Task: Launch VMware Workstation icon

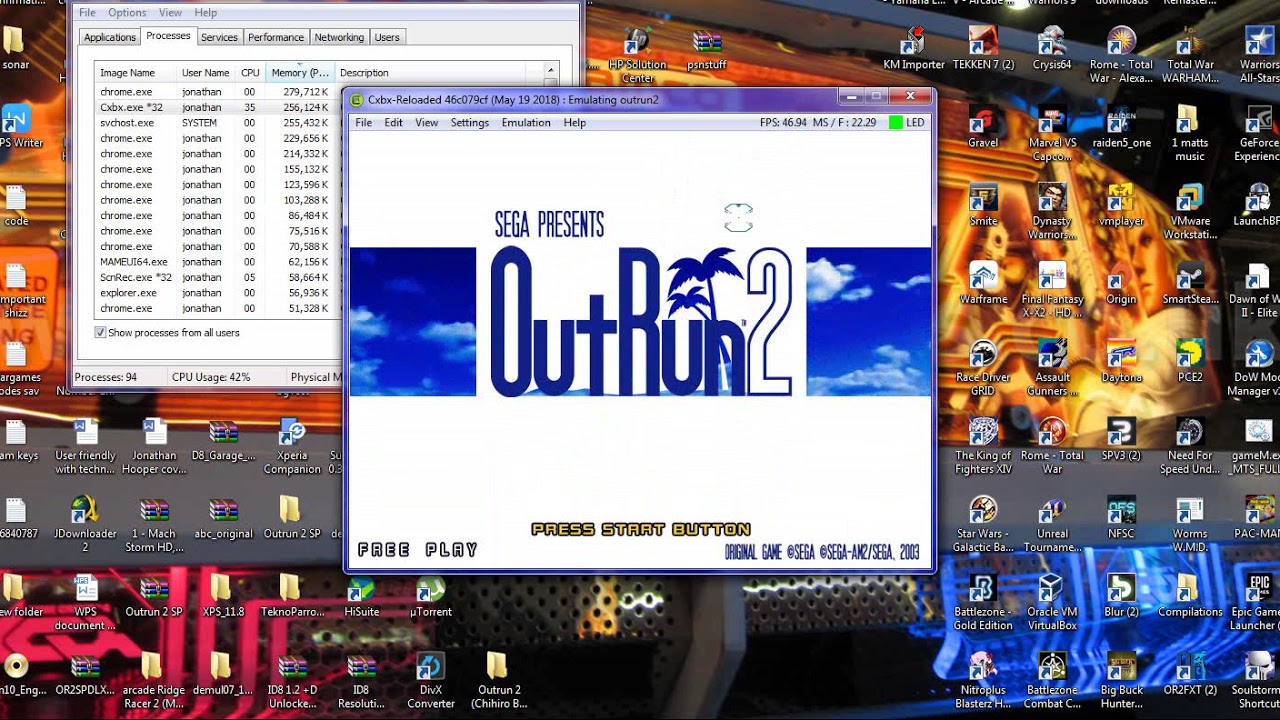Action: tap(1190, 210)
